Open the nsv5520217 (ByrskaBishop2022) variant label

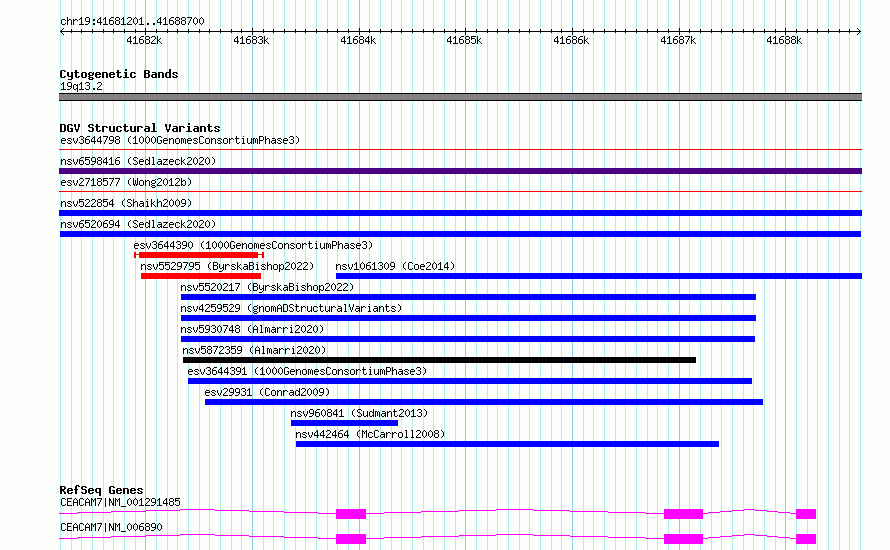coord(267,287)
